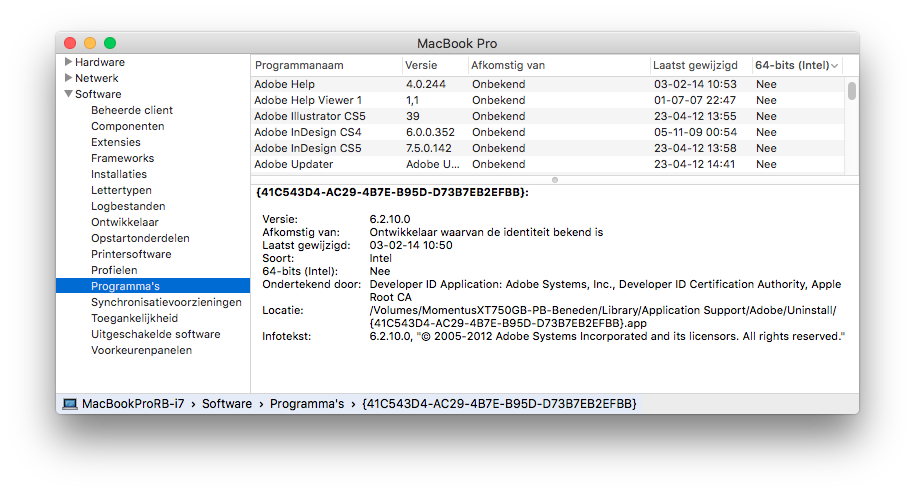The image size is (915, 494).
Task: Click version 4.0.244 cell
Action: pyautogui.click(x=426, y=84)
